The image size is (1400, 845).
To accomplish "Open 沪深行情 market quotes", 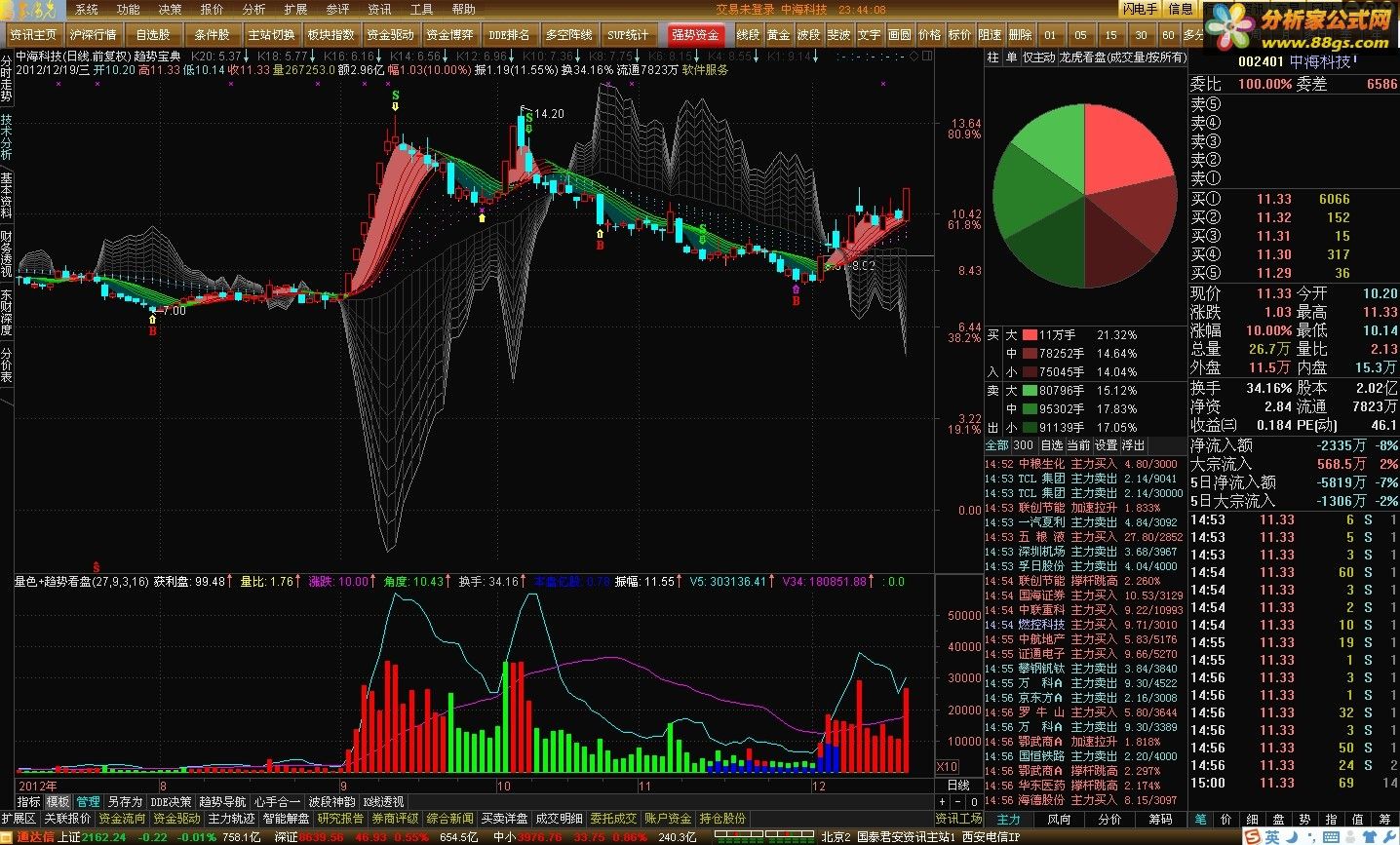I will [94, 34].
